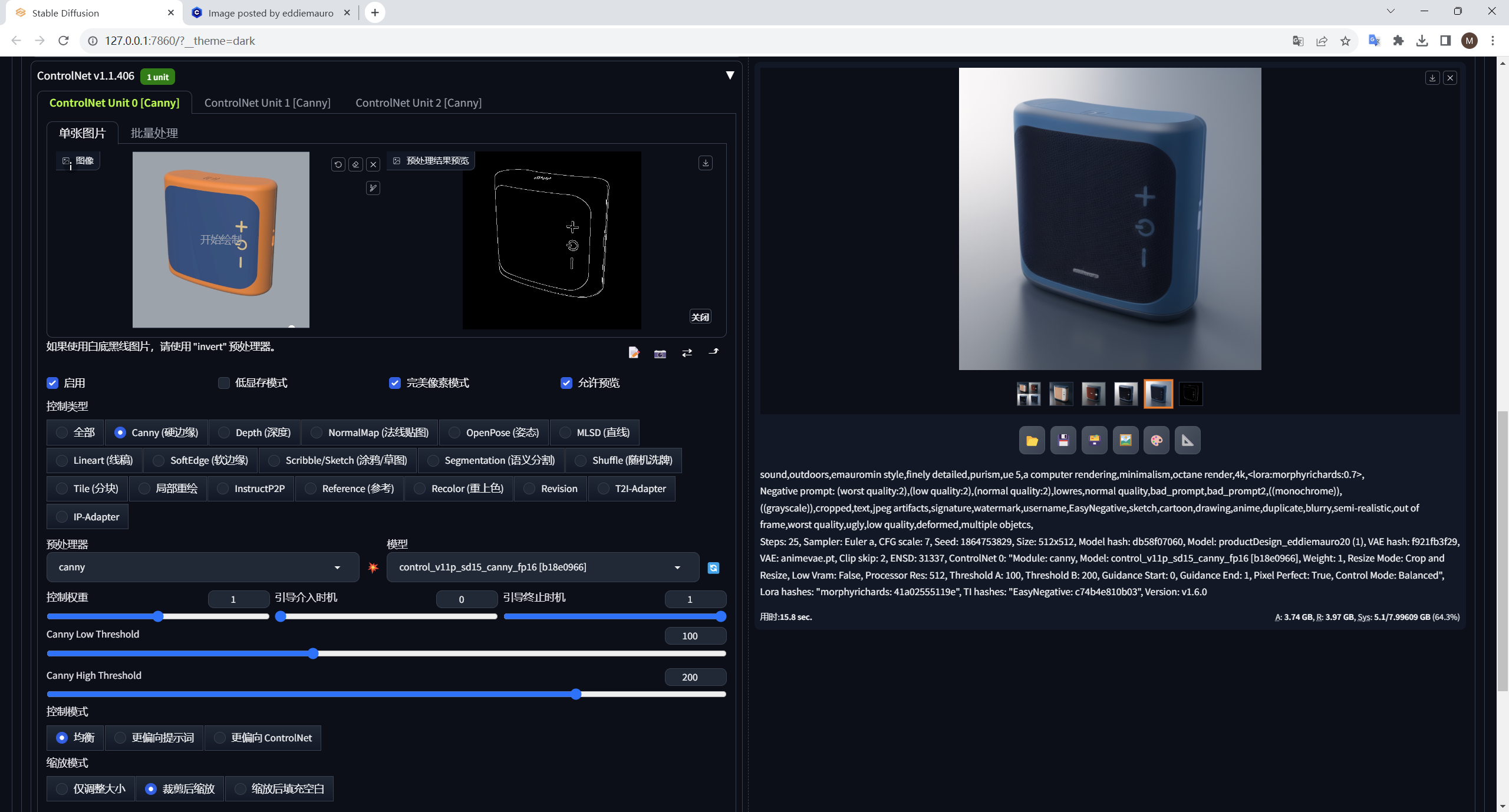The width and height of the screenshot is (1509, 812).
Task: Open the canny preprocessor dropdown
Action: pos(203,567)
